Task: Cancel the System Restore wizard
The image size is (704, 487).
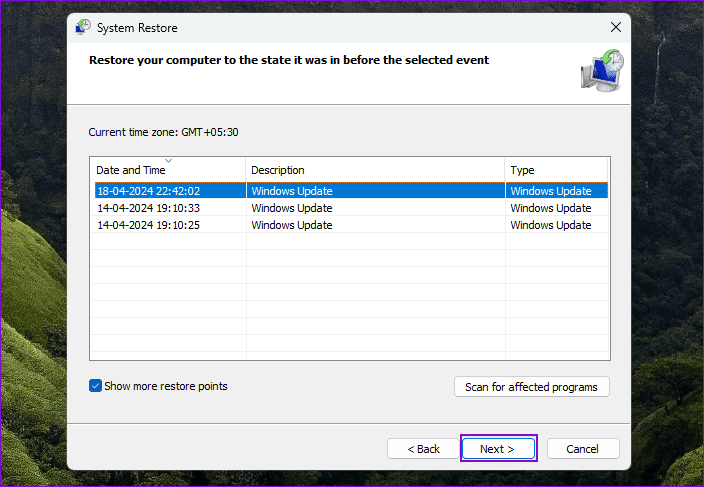Action: [583, 449]
